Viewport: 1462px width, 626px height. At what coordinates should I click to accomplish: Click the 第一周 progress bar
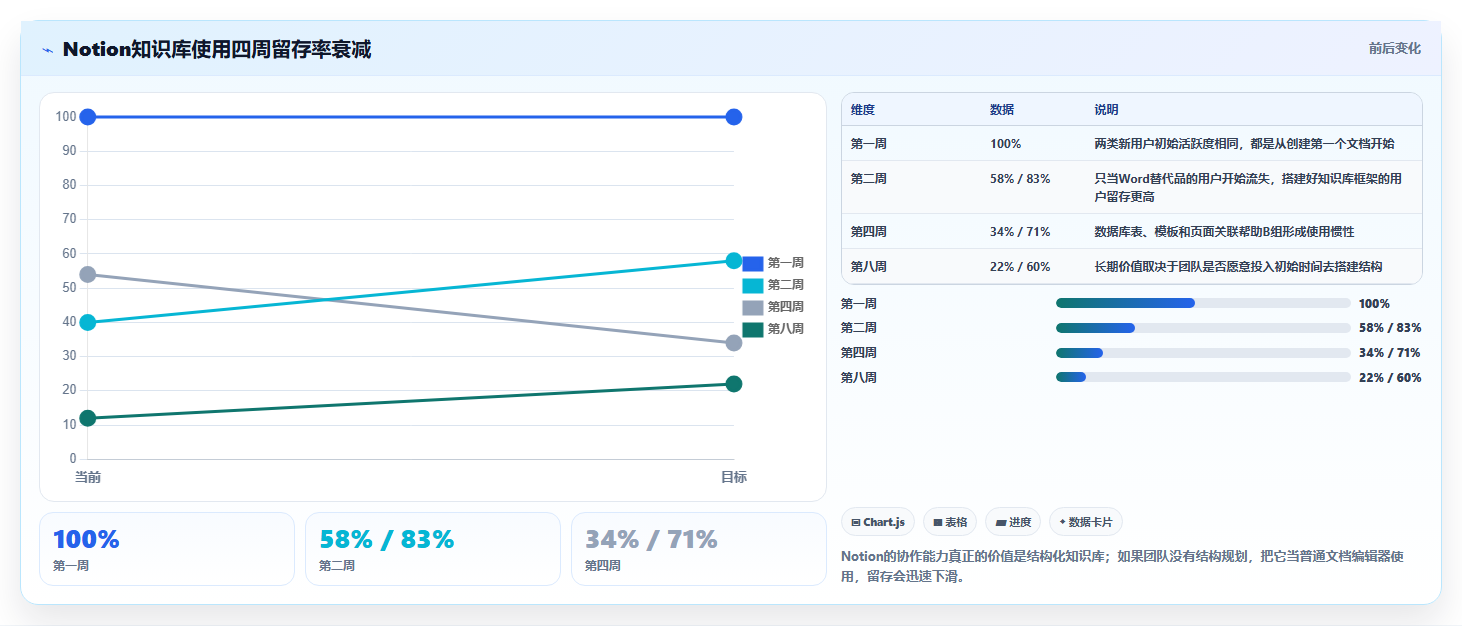pyautogui.click(x=1203, y=303)
